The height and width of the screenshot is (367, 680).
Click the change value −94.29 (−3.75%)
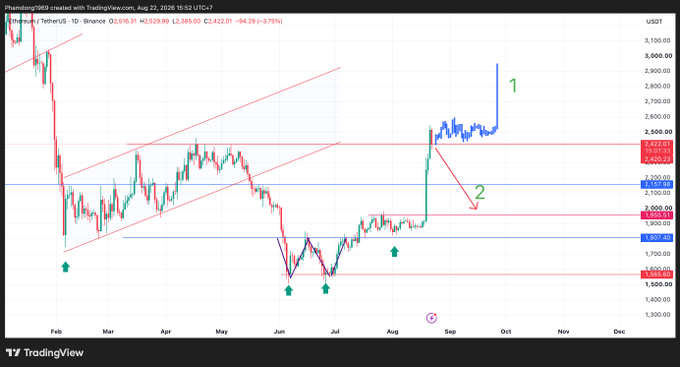(x=259, y=21)
